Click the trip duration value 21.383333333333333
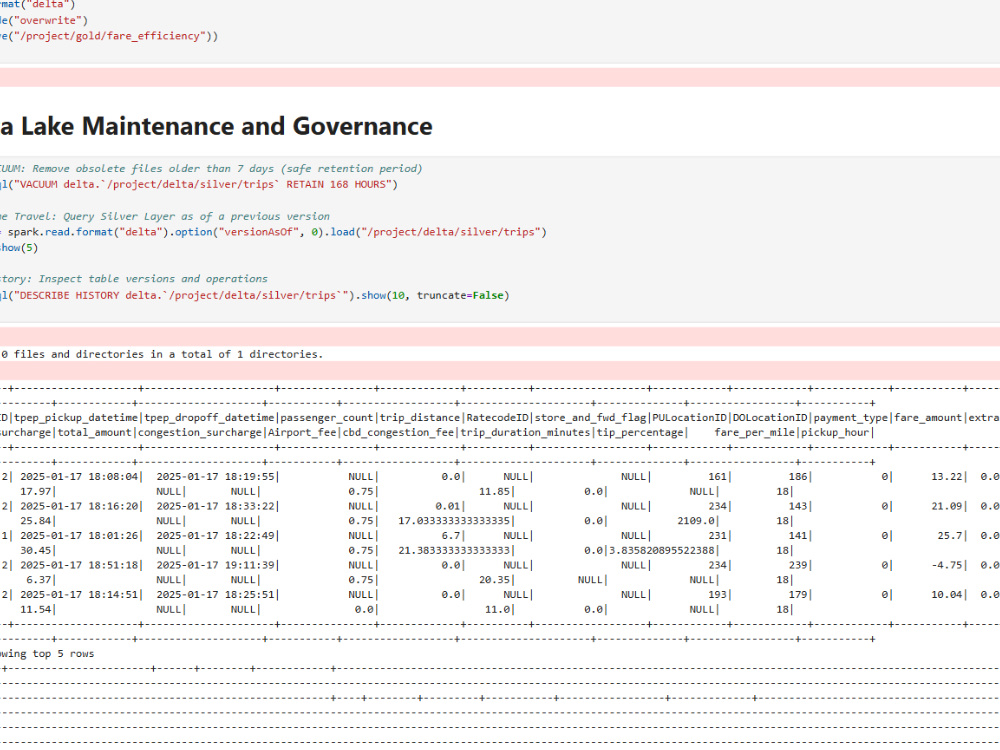1000x750 pixels. (454, 550)
